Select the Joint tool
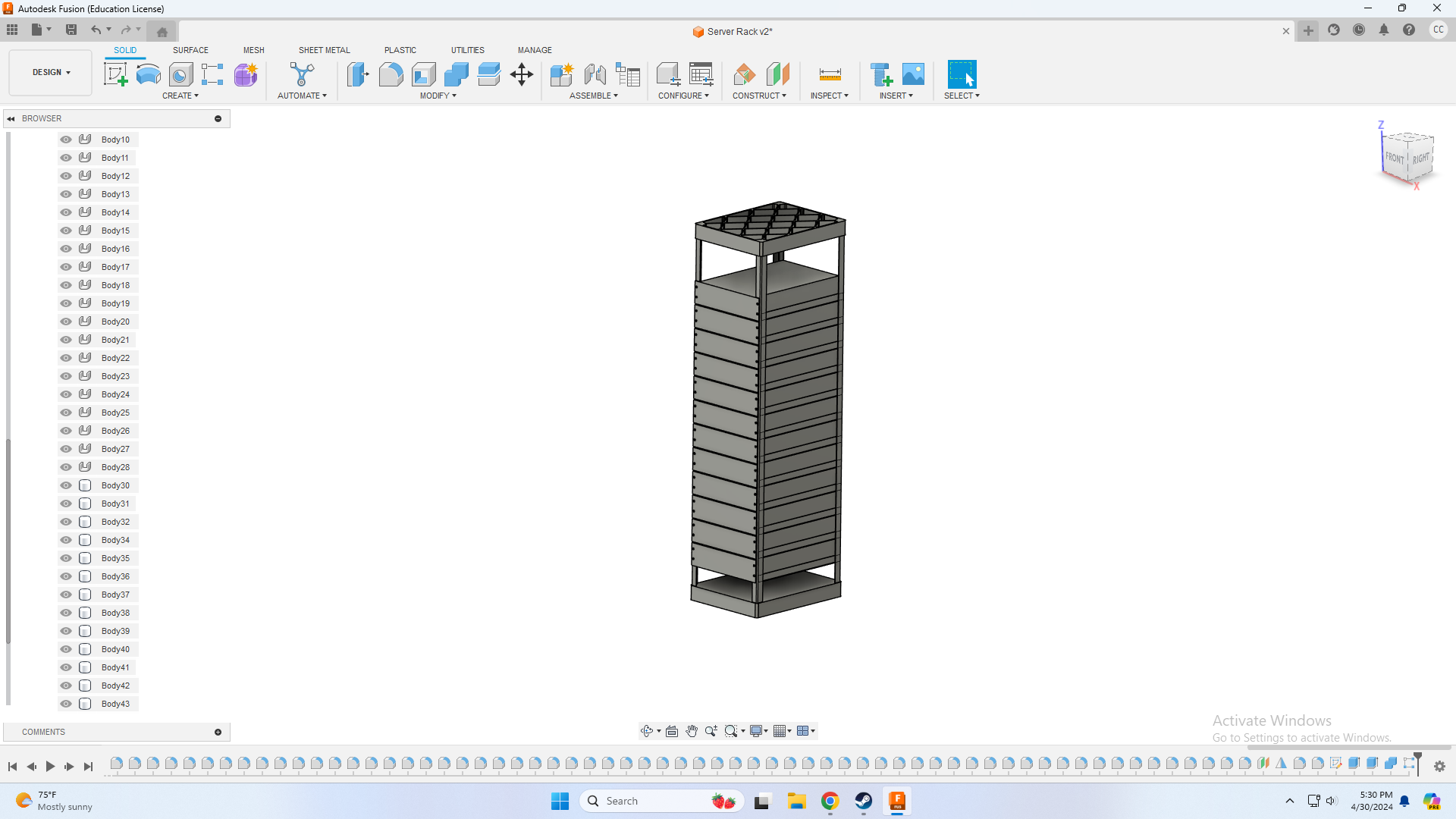This screenshot has height=819, width=1456. 595,74
